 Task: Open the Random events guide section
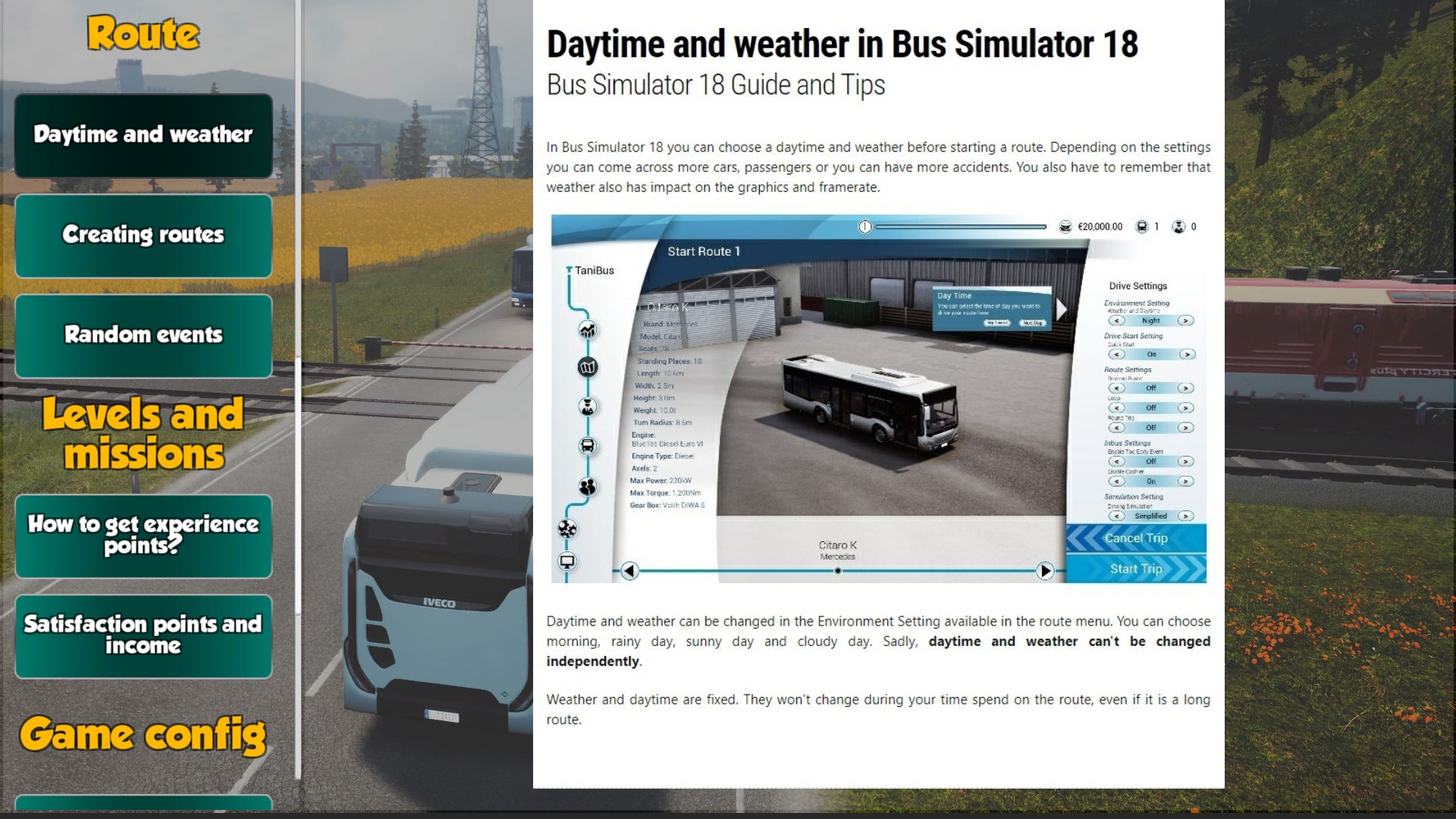(143, 334)
